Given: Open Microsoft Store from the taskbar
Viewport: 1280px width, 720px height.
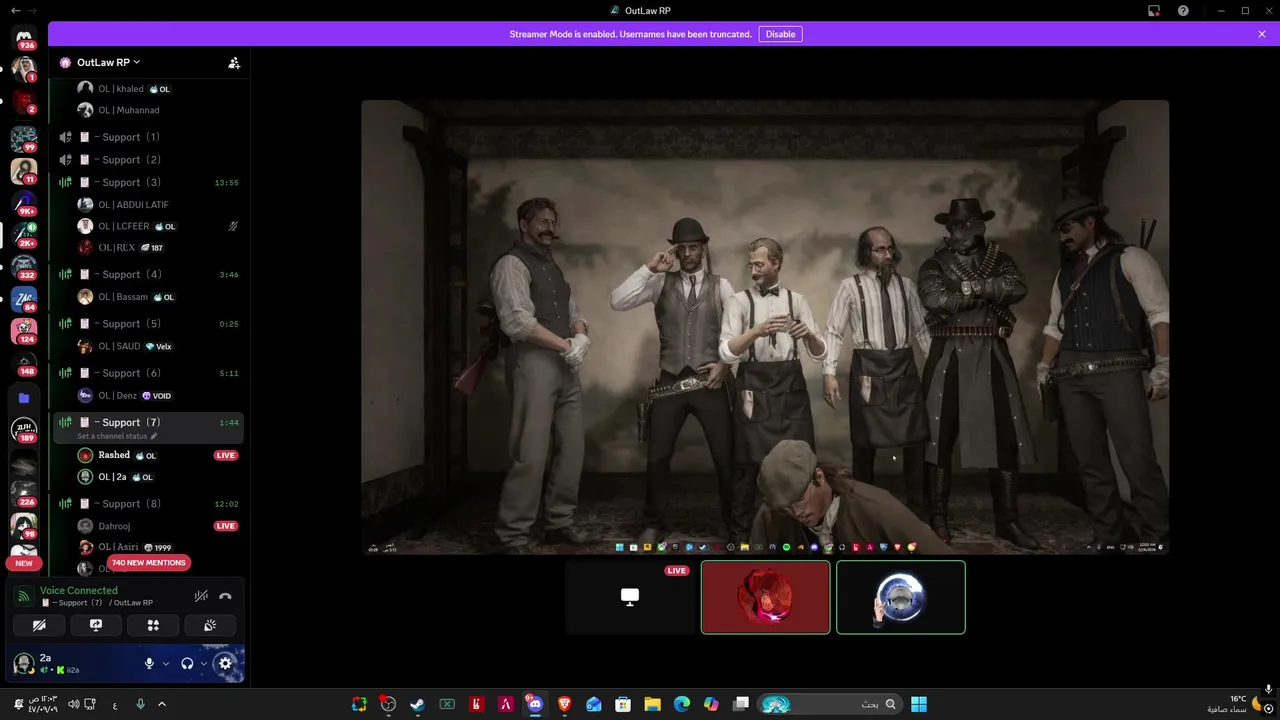Looking at the screenshot, I should tap(623, 704).
